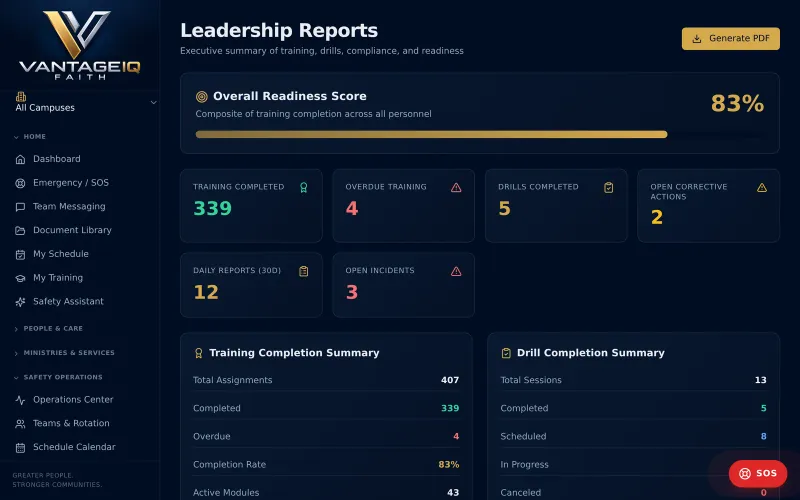Click the In Progress row label
800x500 pixels.
(x=524, y=465)
